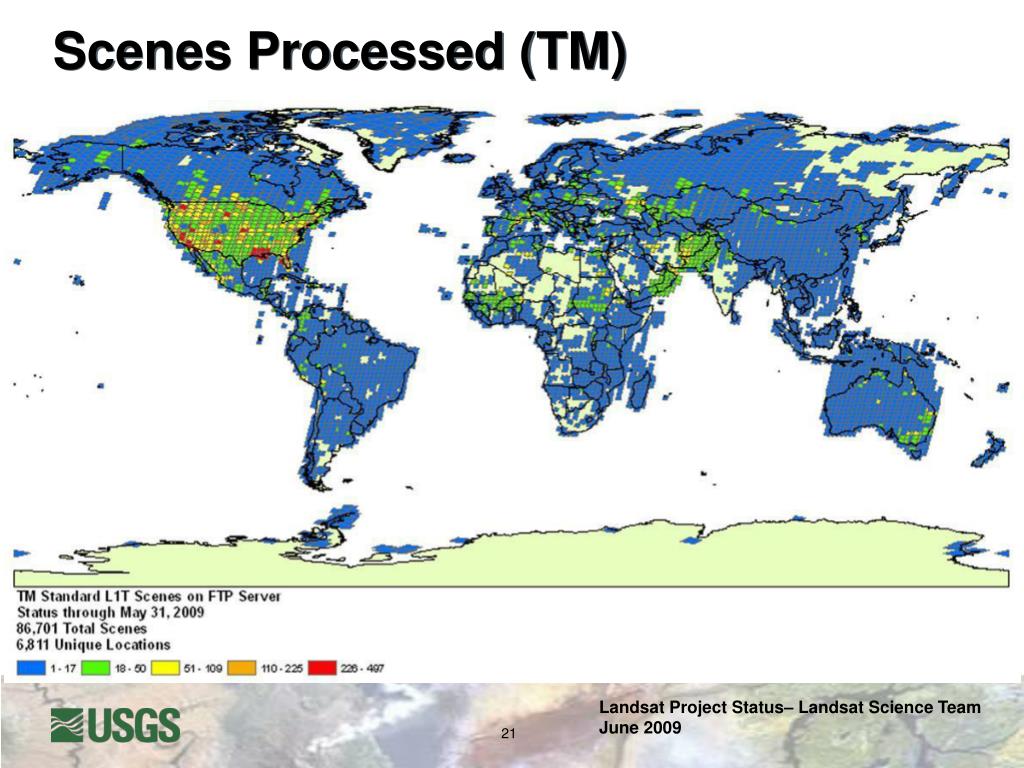This screenshot has width=1024, height=768.
Task: Click the red 226-497 legend swatch
Action: click(x=322, y=668)
